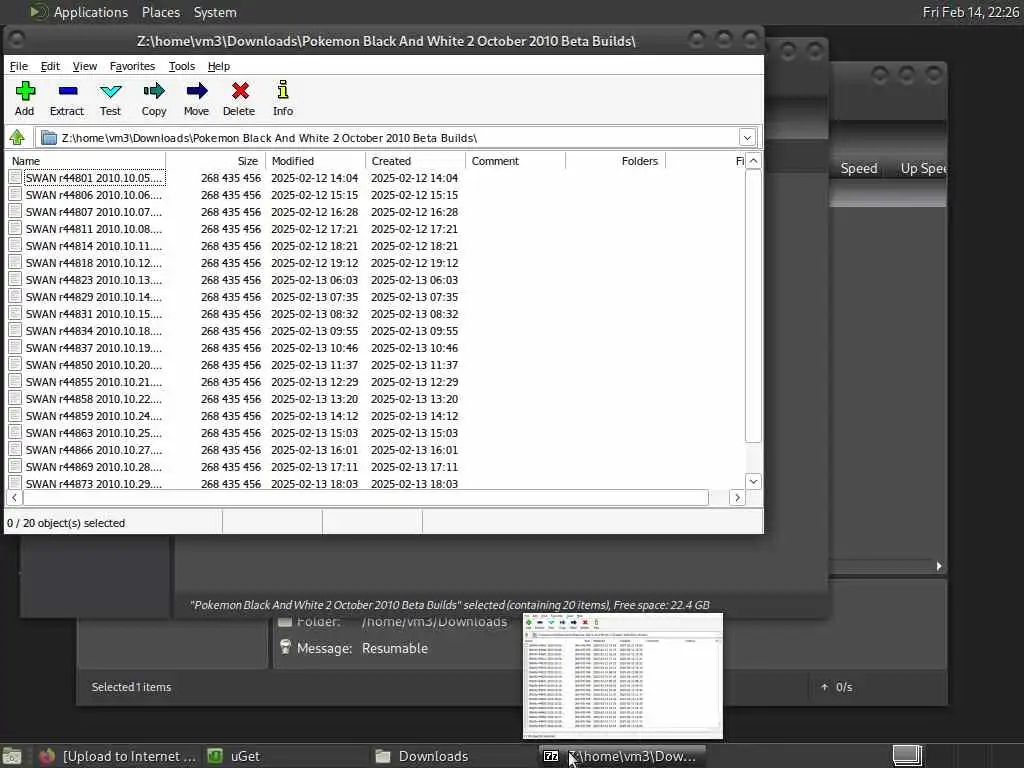1024x768 pixels.
Task: Sort by Name column header
Action: 86,161
